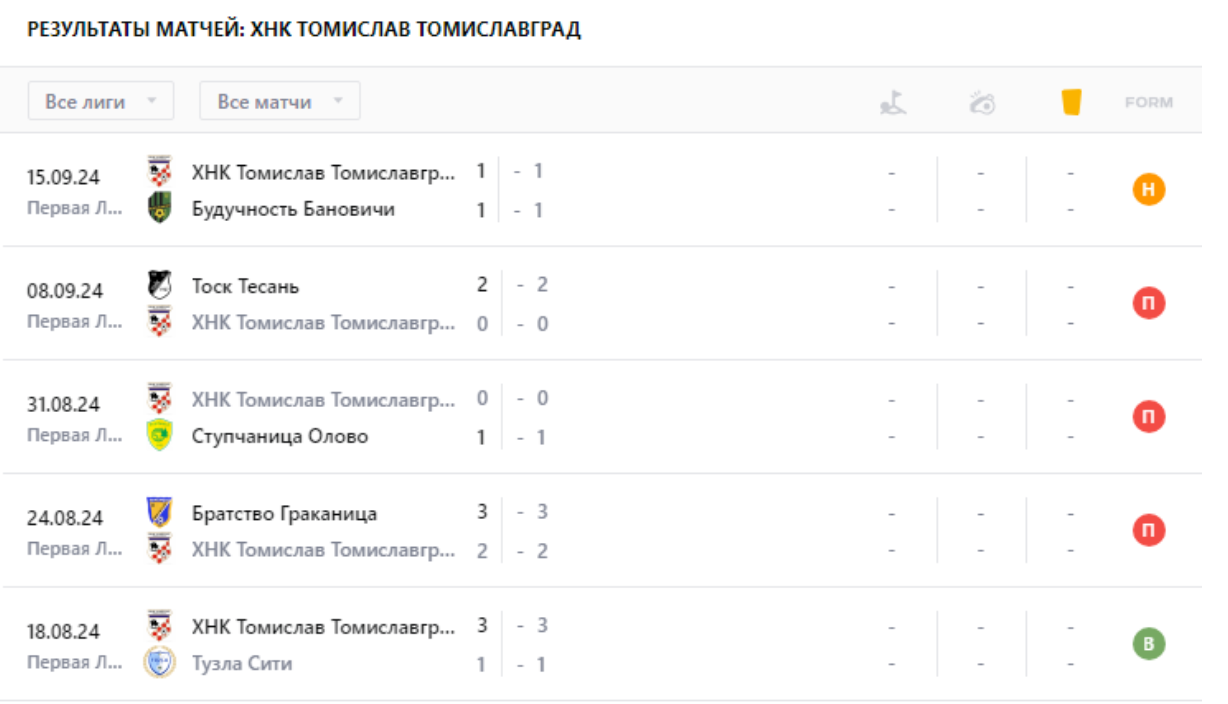Click the yellow card icon in header
1228x704 pixels.
point(1071,100)
